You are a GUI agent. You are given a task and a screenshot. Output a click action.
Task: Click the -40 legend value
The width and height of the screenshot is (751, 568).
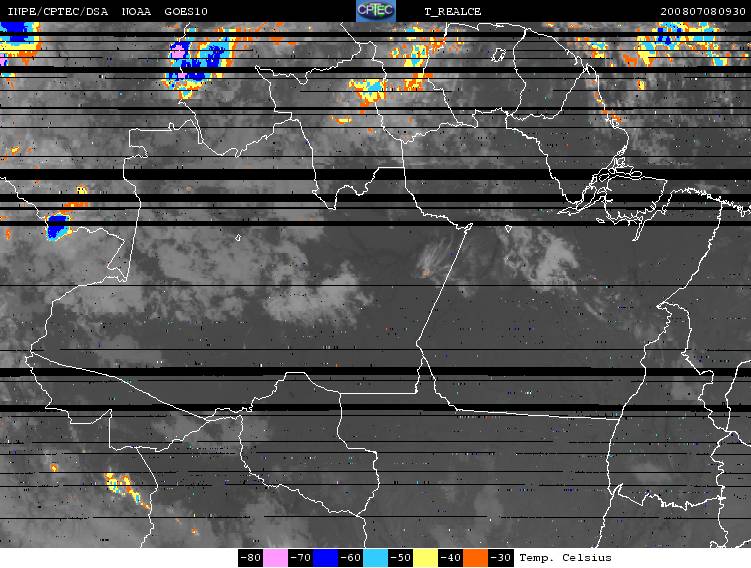[x=450, y=558]
